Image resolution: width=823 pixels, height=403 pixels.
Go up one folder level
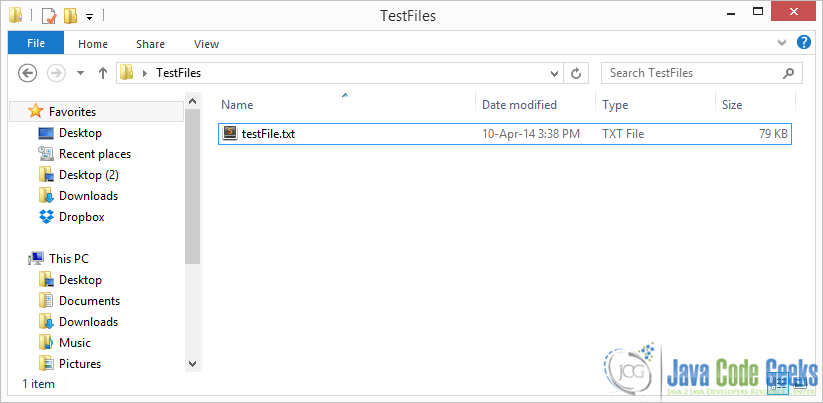click(103, 73)
